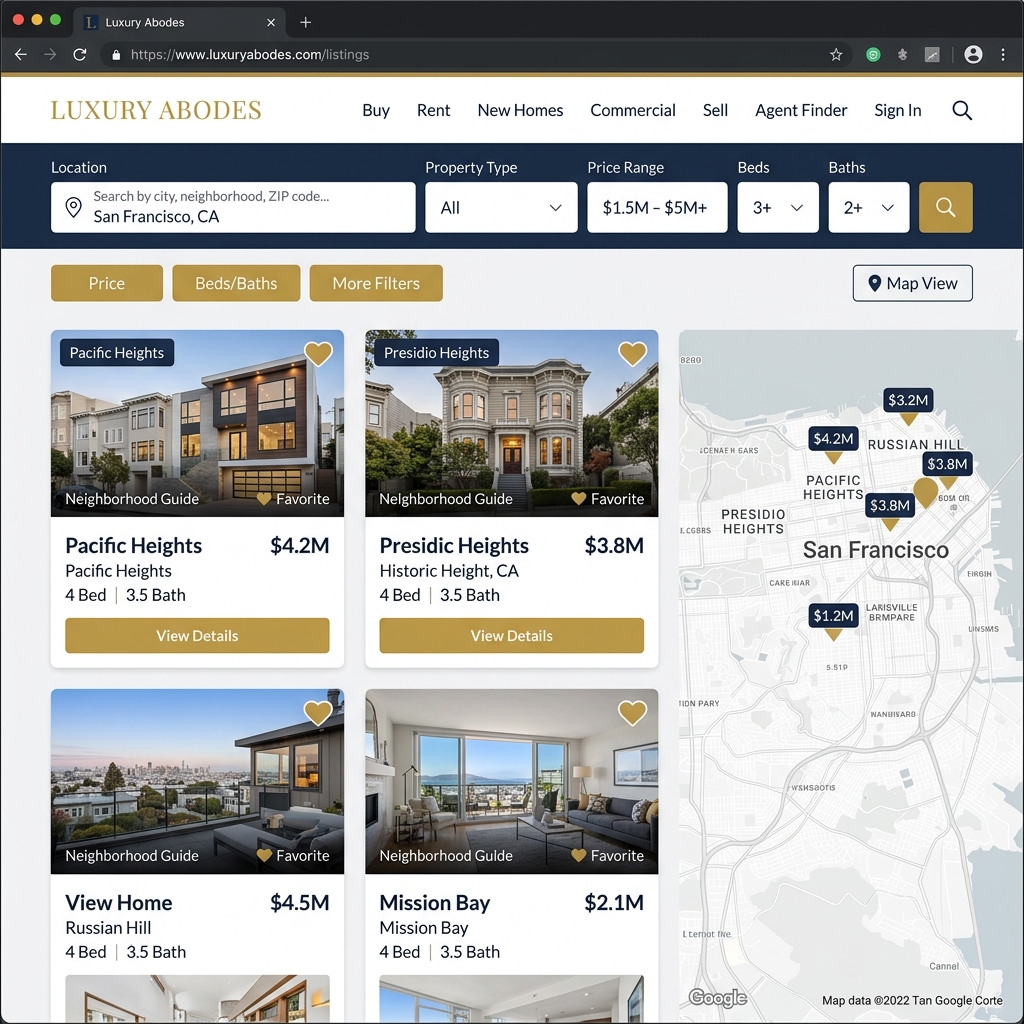Favorite the Pacific Heights listing heart icon
Screen dimensions: 1024x1024
(x=318, y=353)
